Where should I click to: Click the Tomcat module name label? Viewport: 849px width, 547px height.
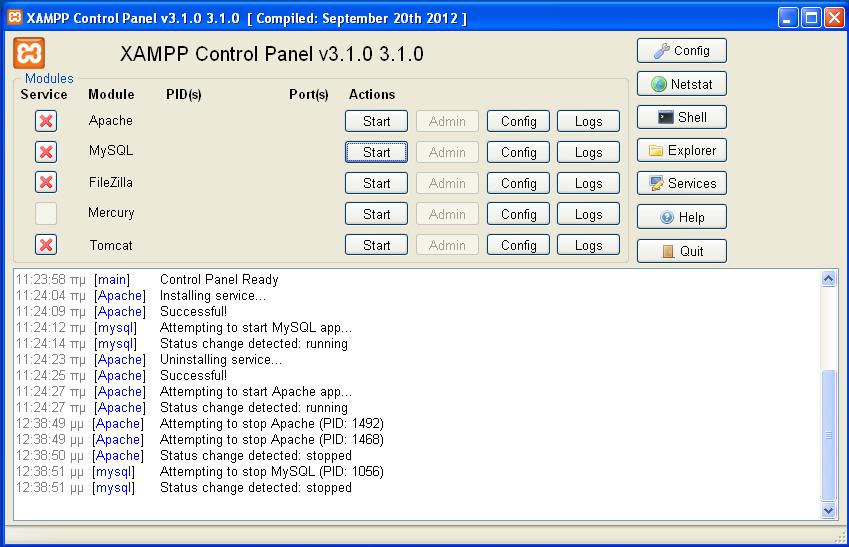tap(111, 245)
